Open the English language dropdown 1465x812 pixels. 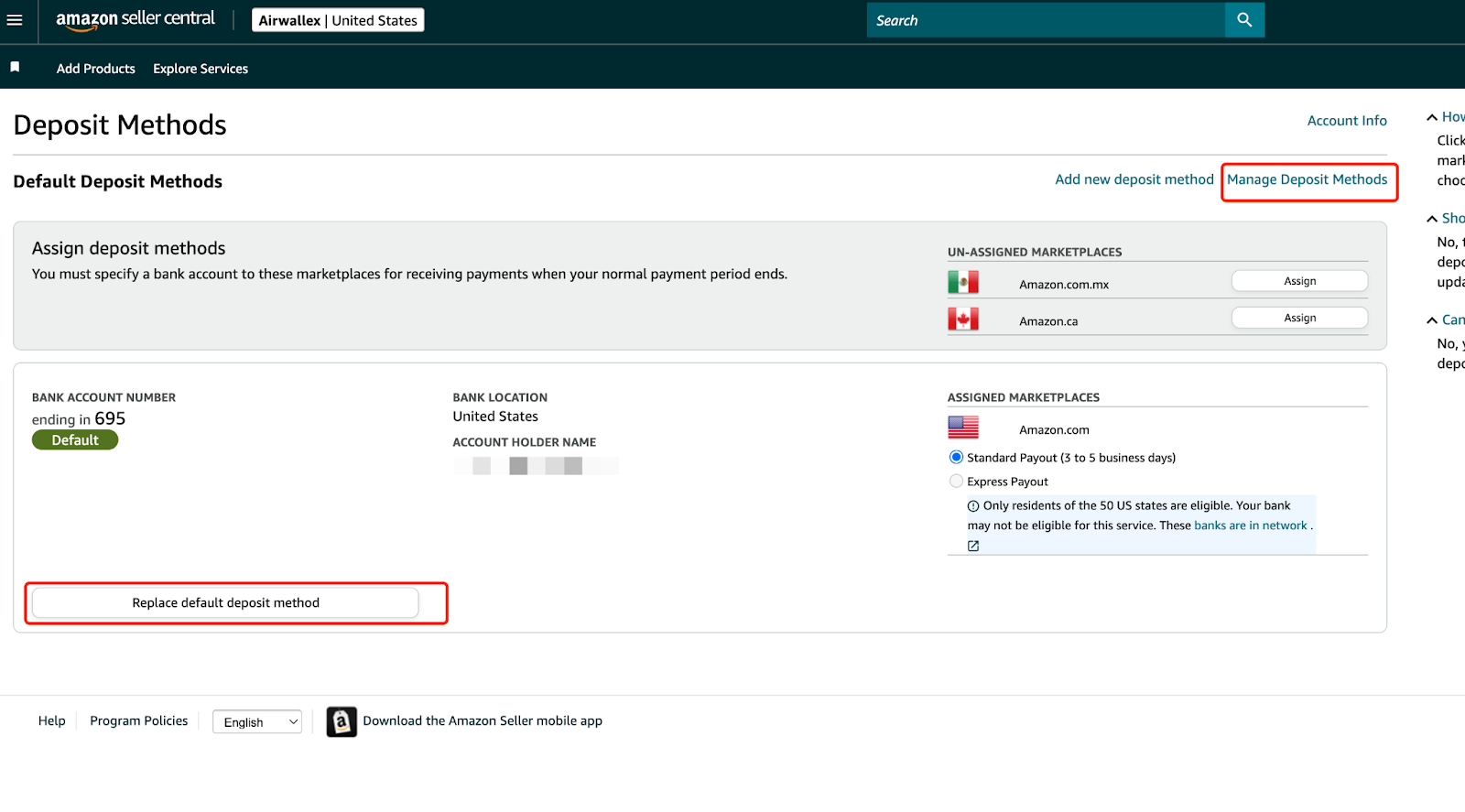pos(257,722)
